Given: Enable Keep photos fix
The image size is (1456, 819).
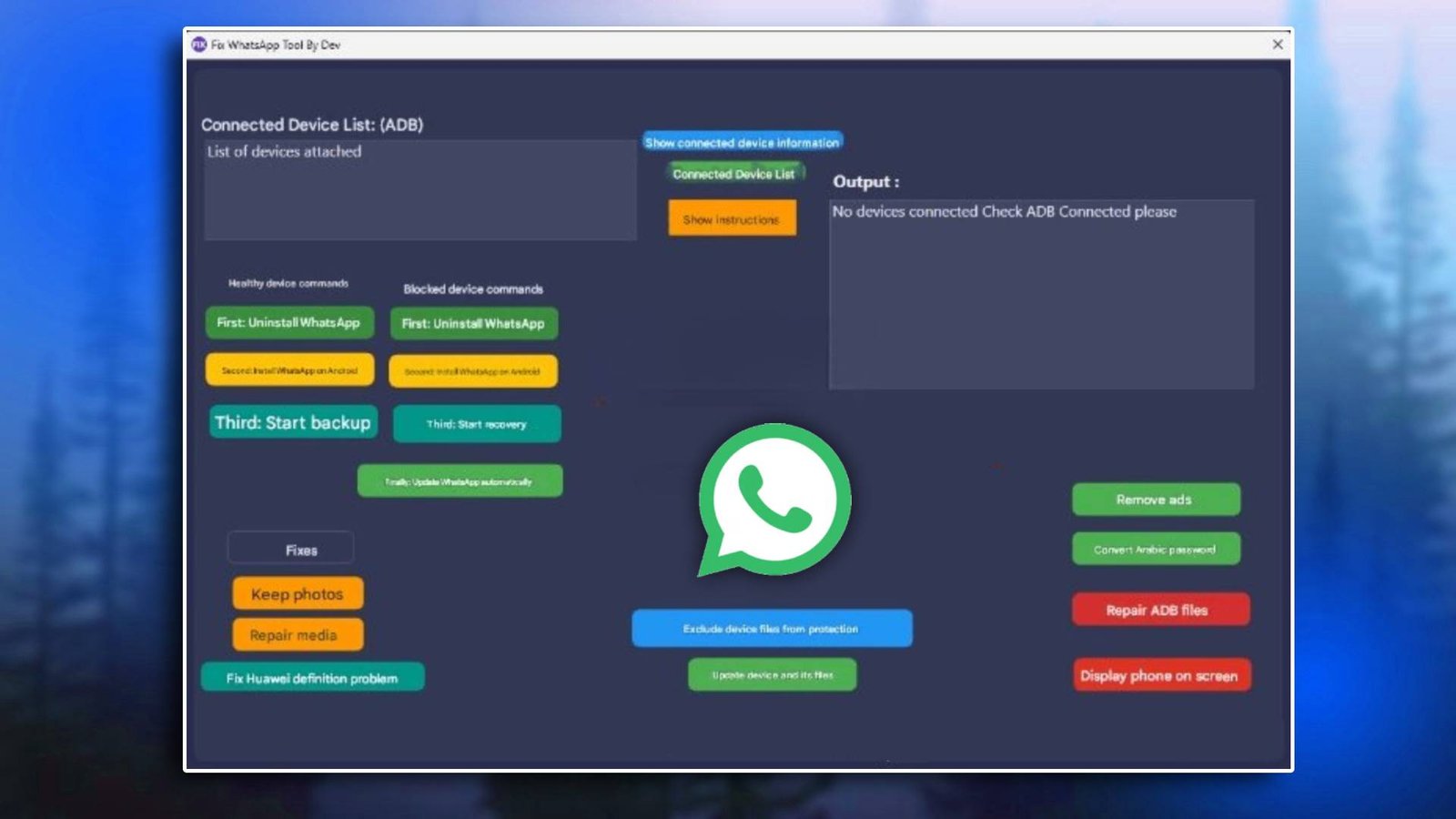Looking at the screenshot, I should click(297, 593).
